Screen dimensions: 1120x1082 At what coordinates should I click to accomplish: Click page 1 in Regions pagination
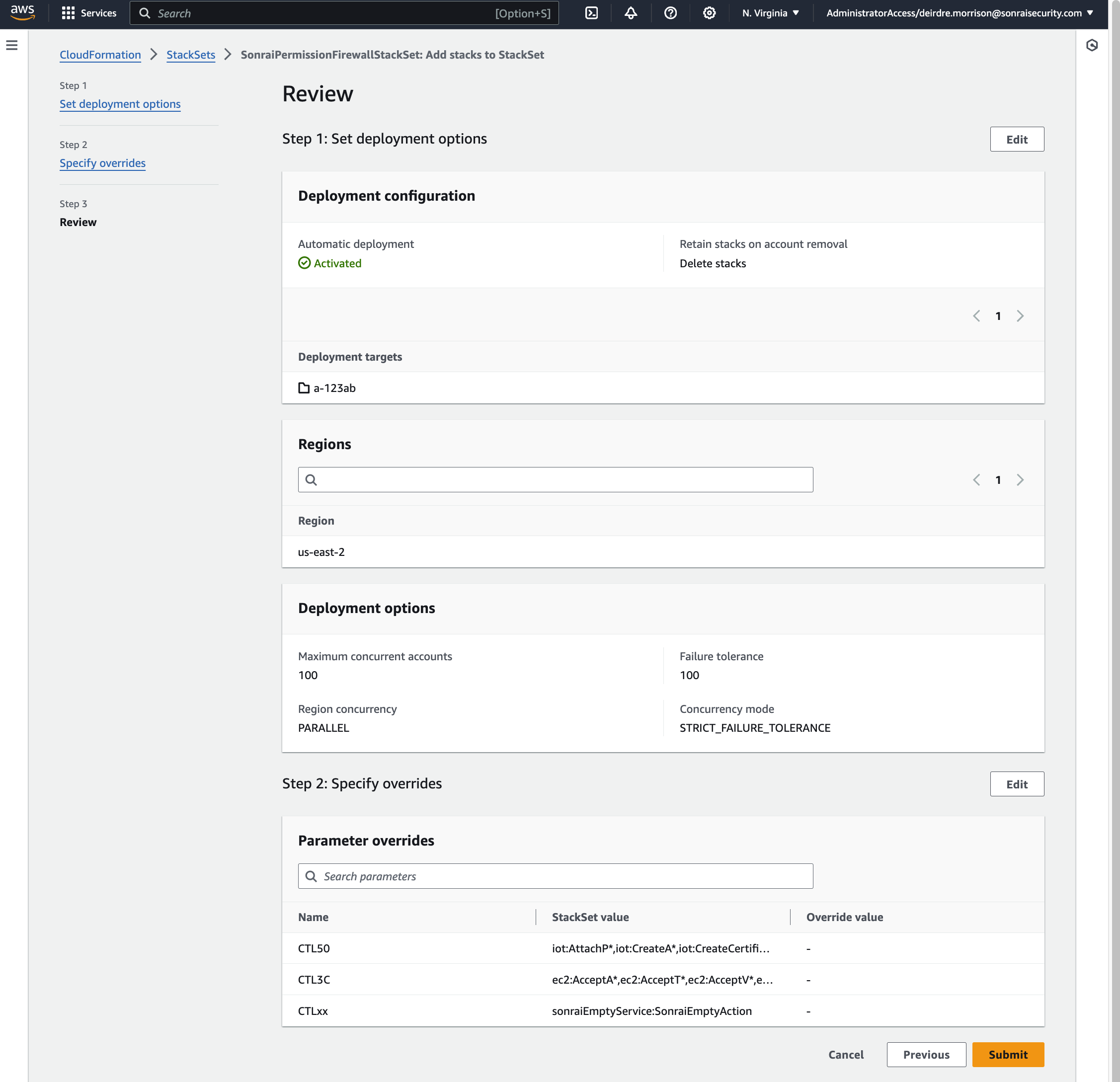pyautogui.click(x=998, y=480)
